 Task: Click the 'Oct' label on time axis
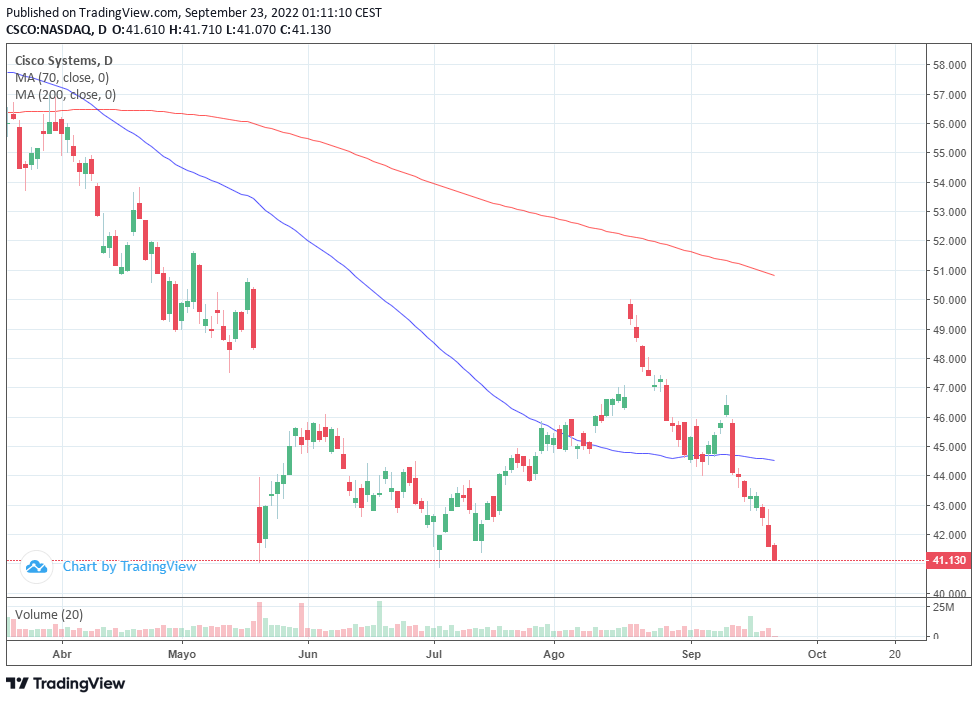(x=817, y=654)
